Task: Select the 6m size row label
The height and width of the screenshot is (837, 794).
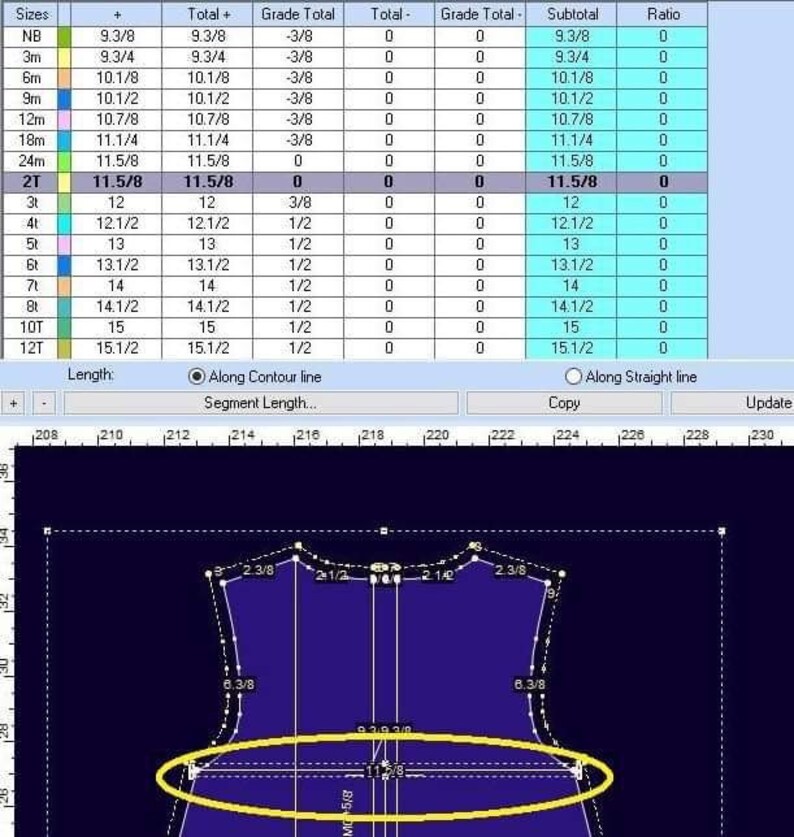Action: (x=31, y=78)
